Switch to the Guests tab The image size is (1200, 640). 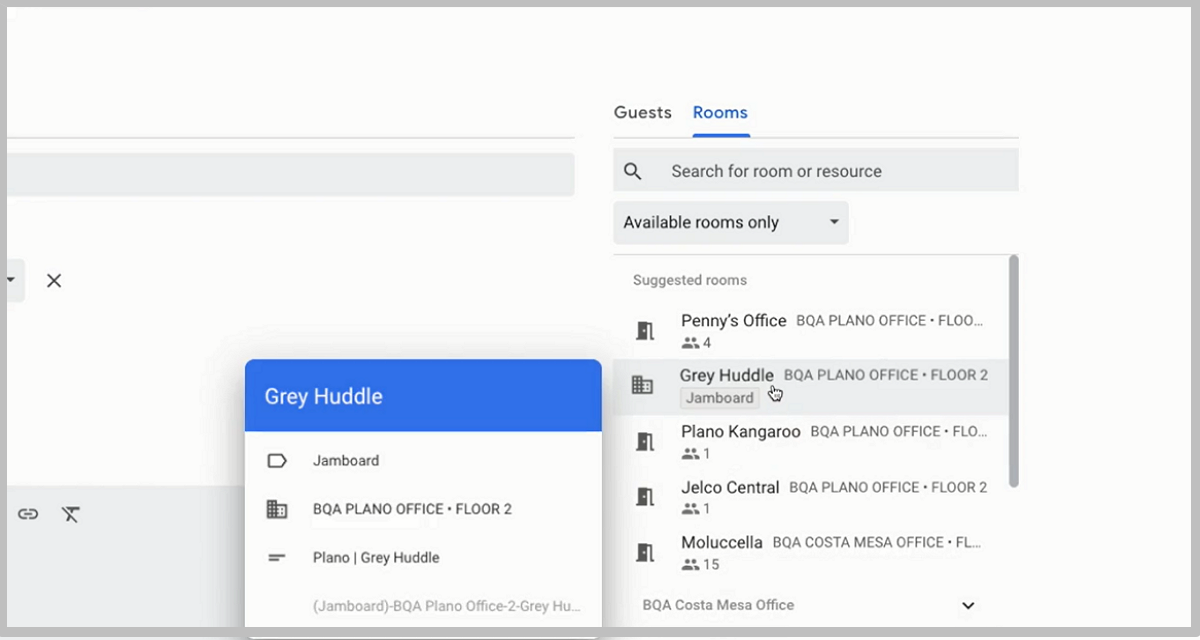click(642, 112)
